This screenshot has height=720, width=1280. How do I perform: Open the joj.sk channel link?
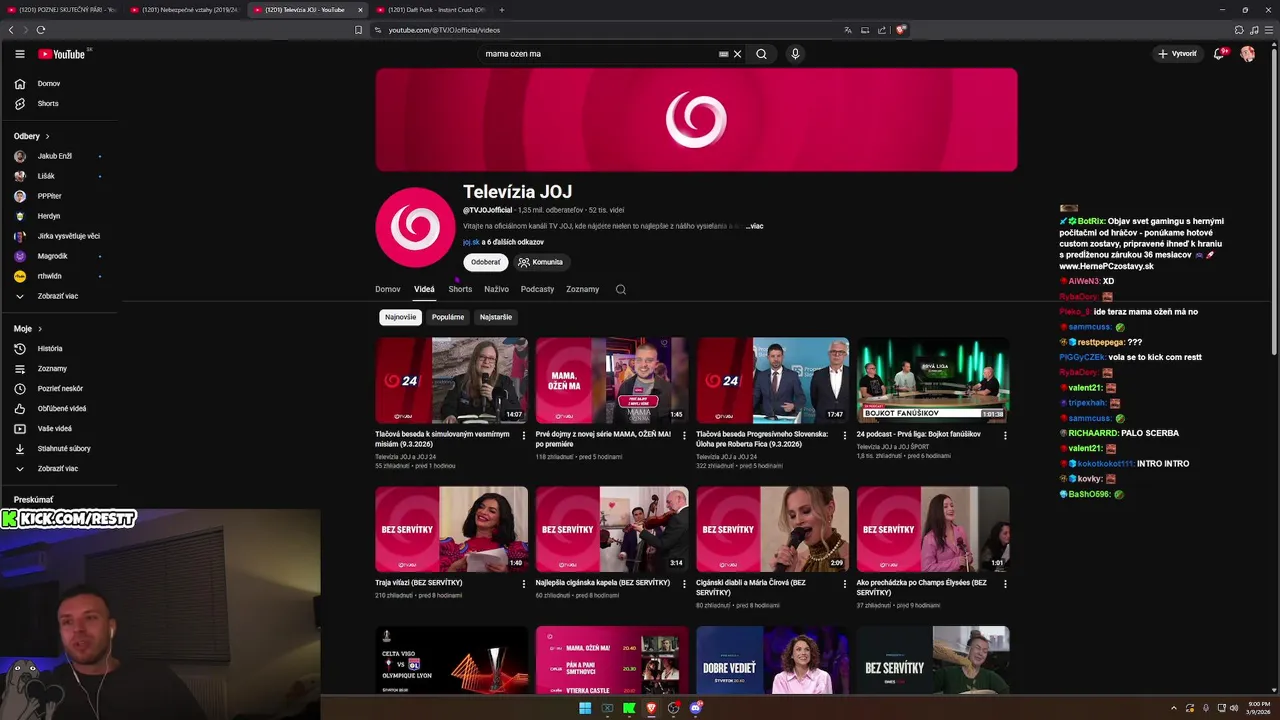click(x=471, y=242)
